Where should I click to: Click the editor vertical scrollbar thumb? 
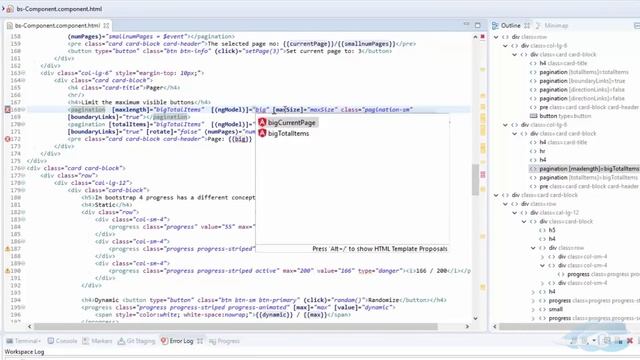[476, 180]
